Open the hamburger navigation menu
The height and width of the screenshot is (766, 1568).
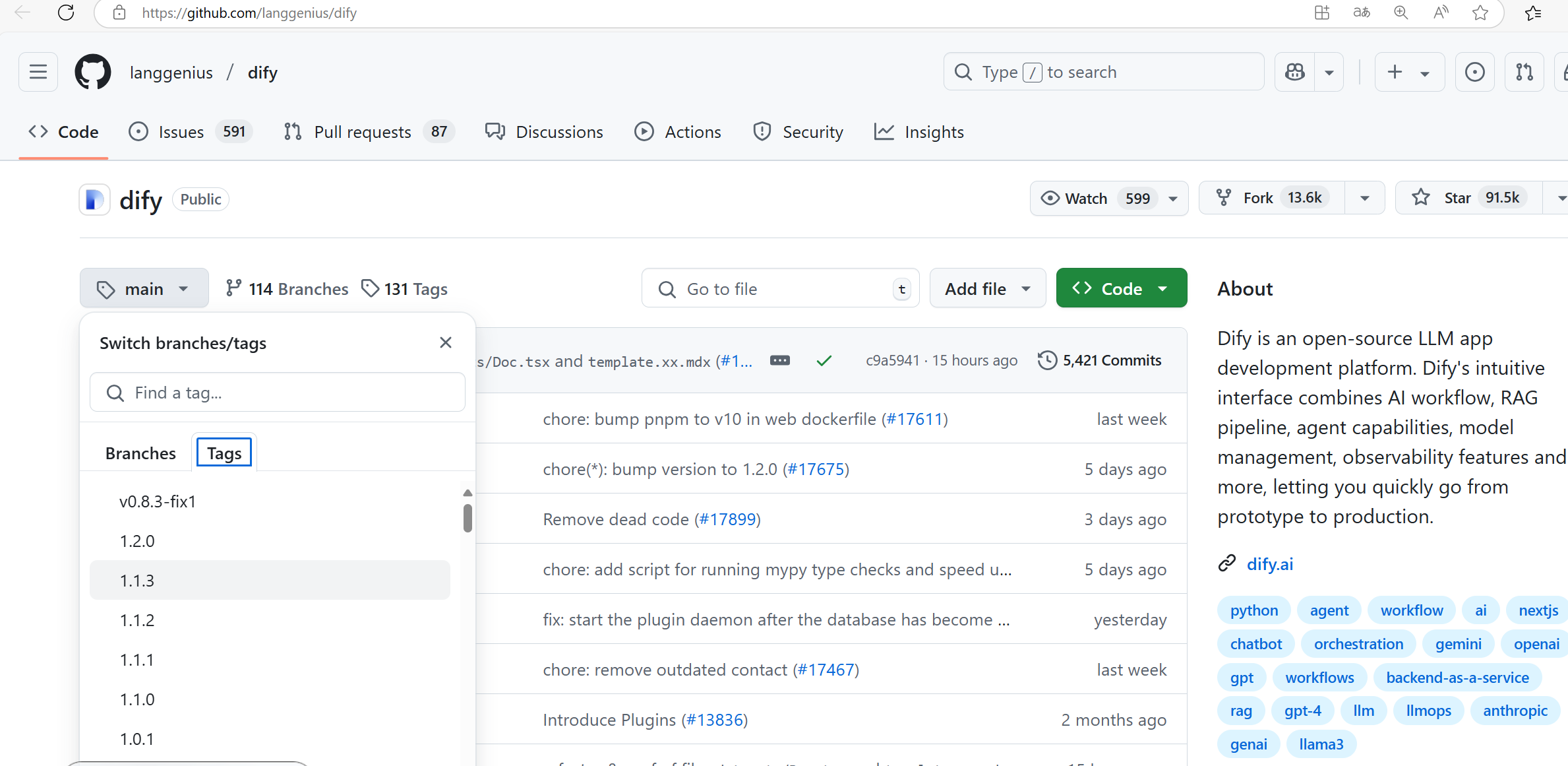tap(38, 72)
